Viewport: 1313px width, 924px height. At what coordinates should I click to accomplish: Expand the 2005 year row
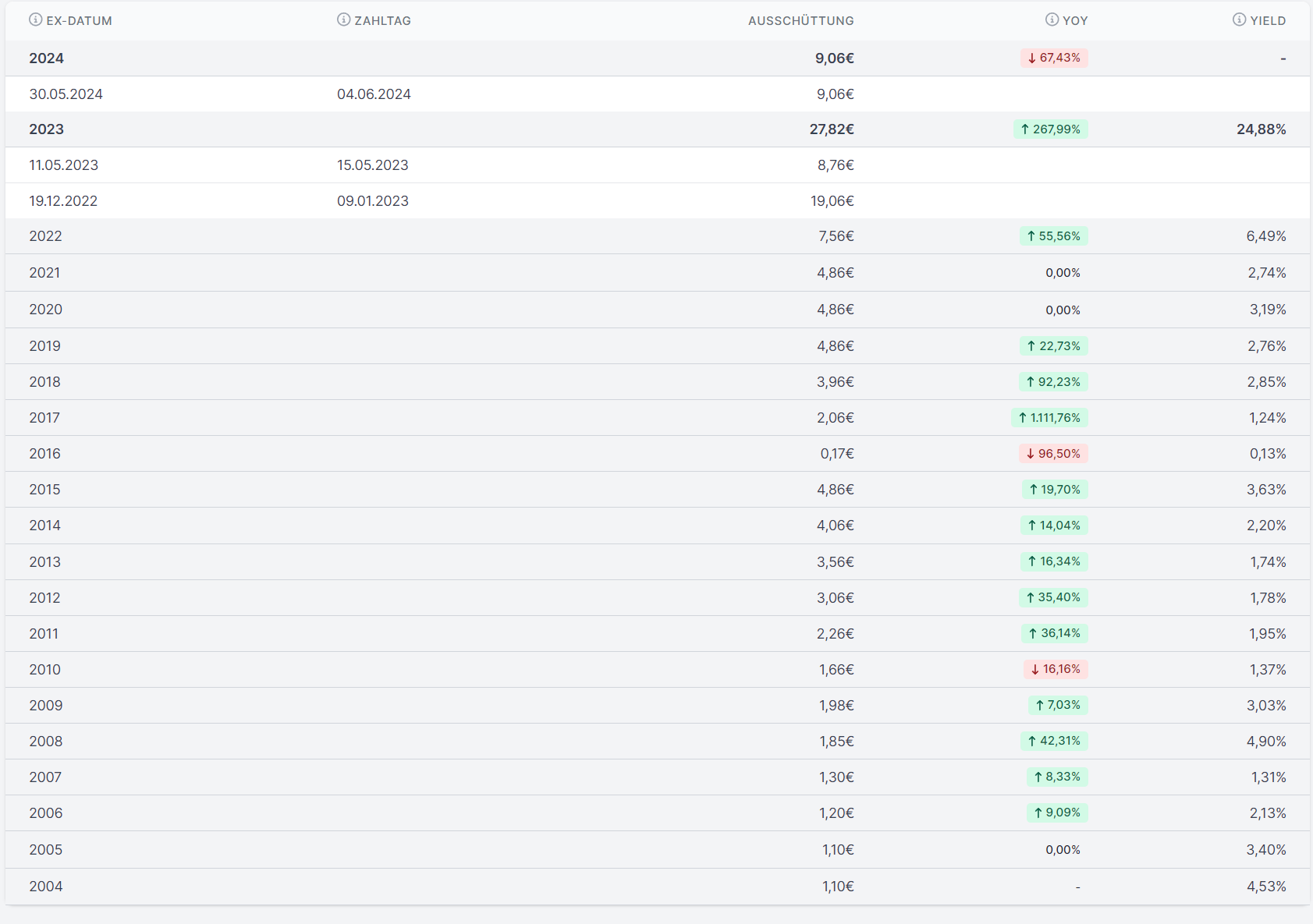pyautogui.click(x=657, y=850)
